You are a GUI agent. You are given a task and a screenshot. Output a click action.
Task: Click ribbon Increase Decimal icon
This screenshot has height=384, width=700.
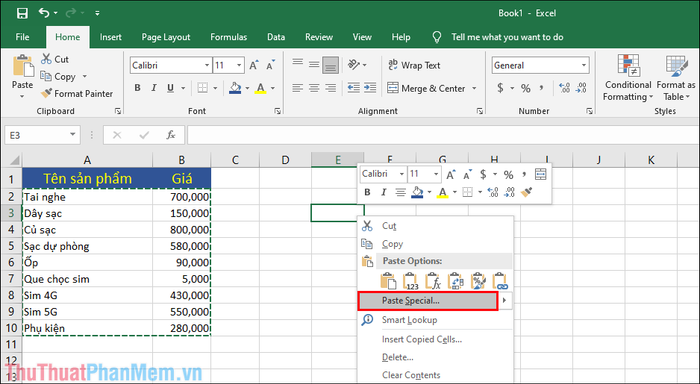click(x=564, y=88)
